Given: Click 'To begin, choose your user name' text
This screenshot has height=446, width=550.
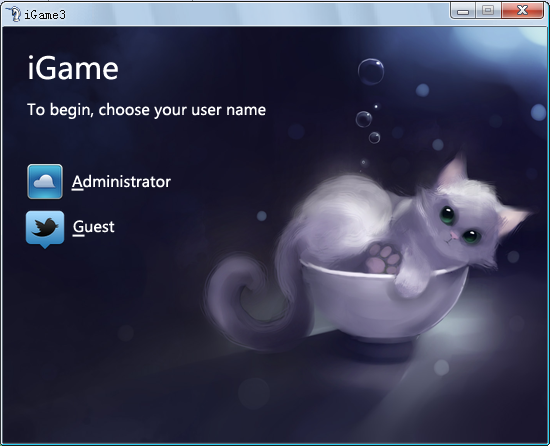Looking at the screenshot, I should coord(147,110).
